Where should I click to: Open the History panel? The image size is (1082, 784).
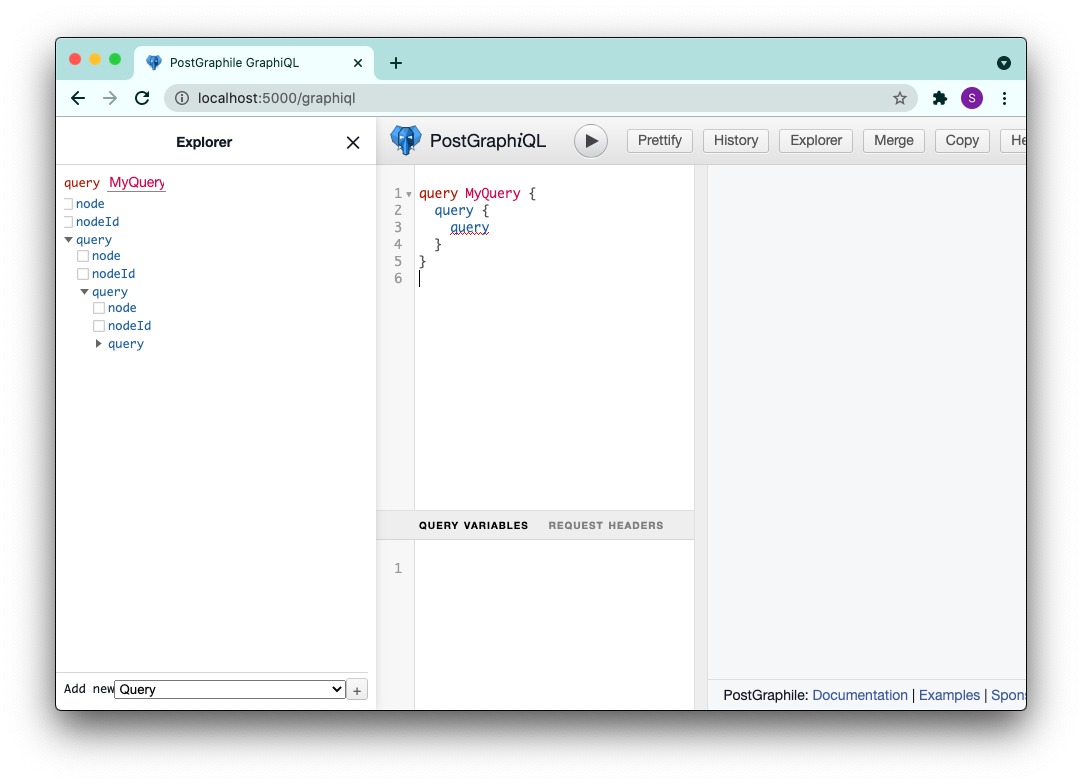[736, 141]
